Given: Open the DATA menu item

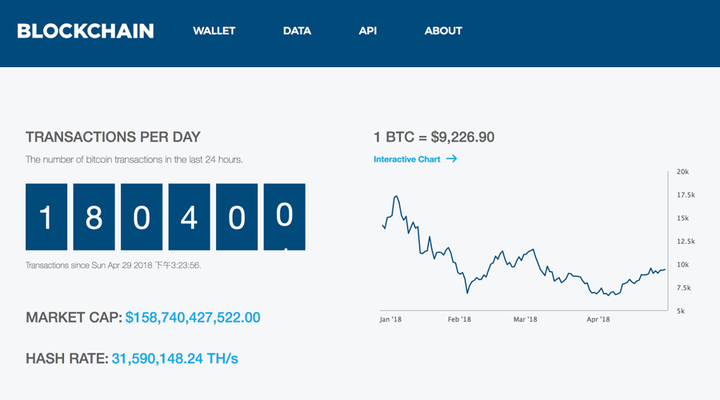Looking at the screenshot, I should pos(297,31).
